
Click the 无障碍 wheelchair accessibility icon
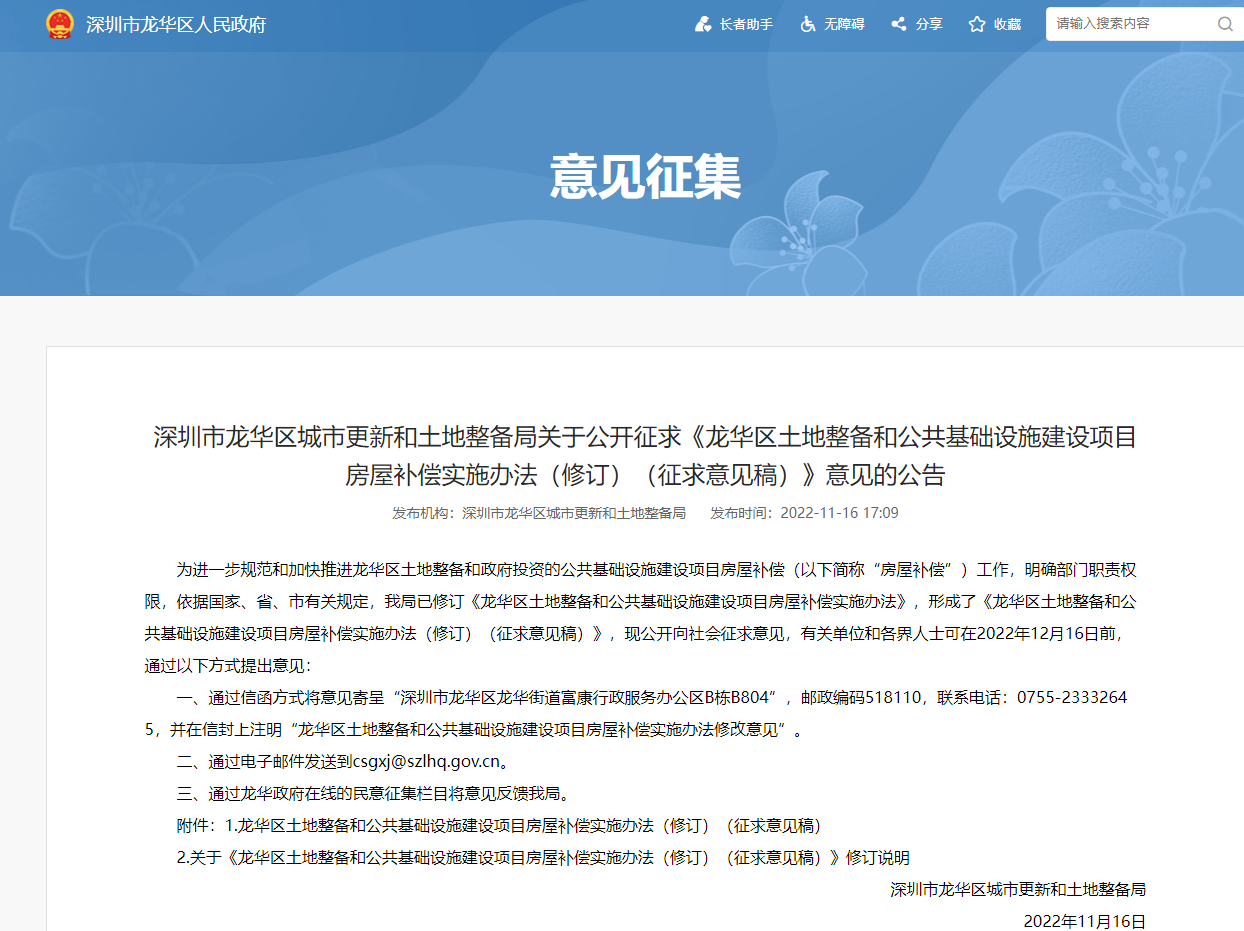[x=808, y=24]
